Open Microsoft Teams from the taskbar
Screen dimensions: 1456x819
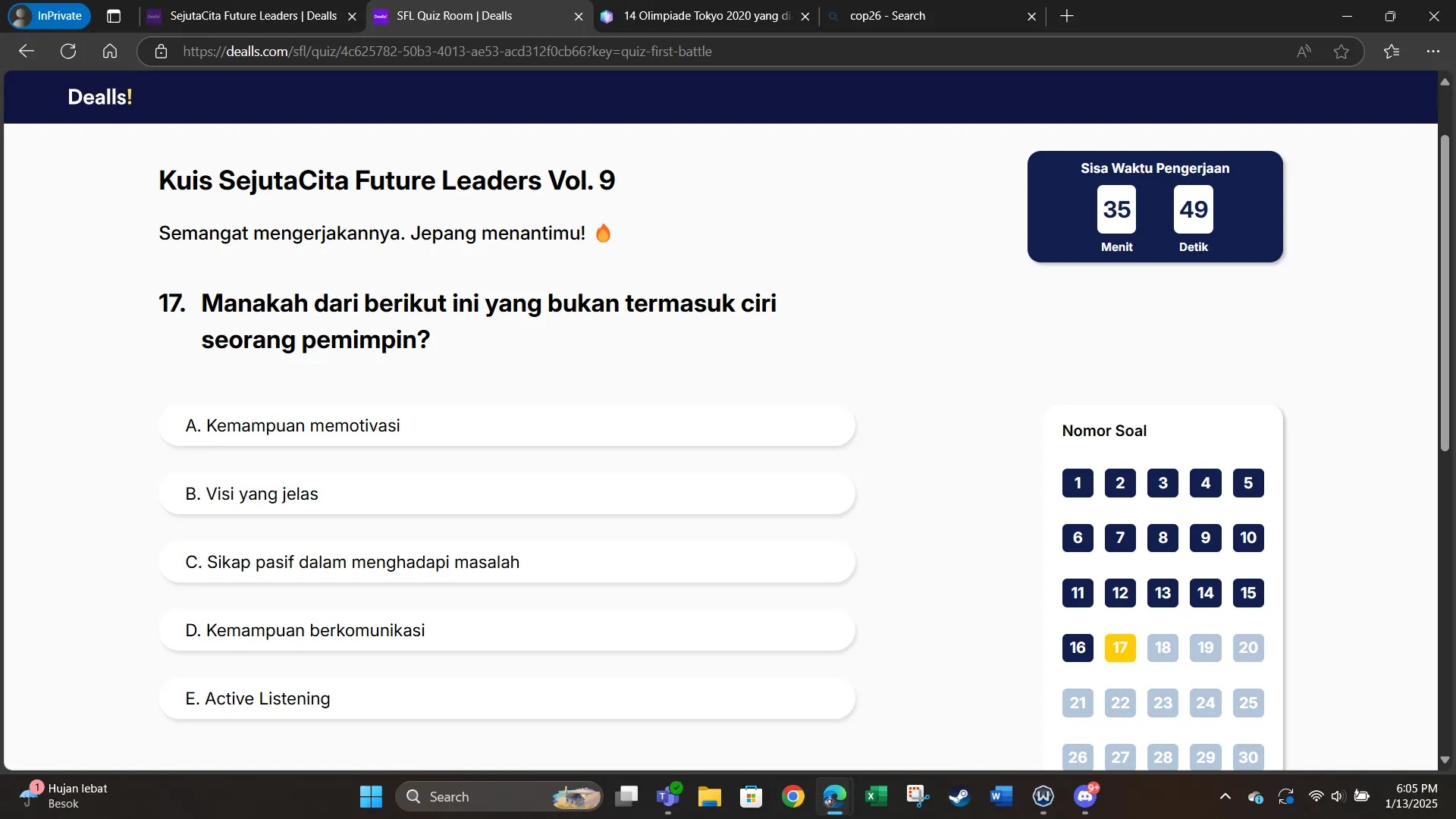668,797
